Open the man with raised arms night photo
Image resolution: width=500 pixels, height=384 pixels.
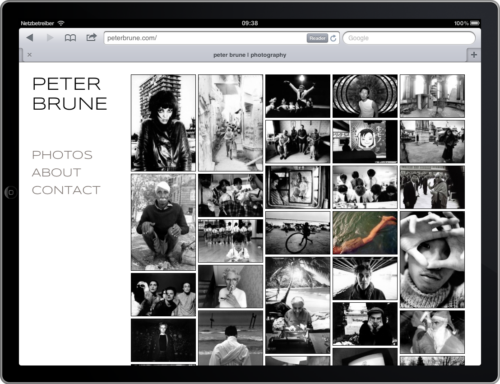tap(298, 96)
